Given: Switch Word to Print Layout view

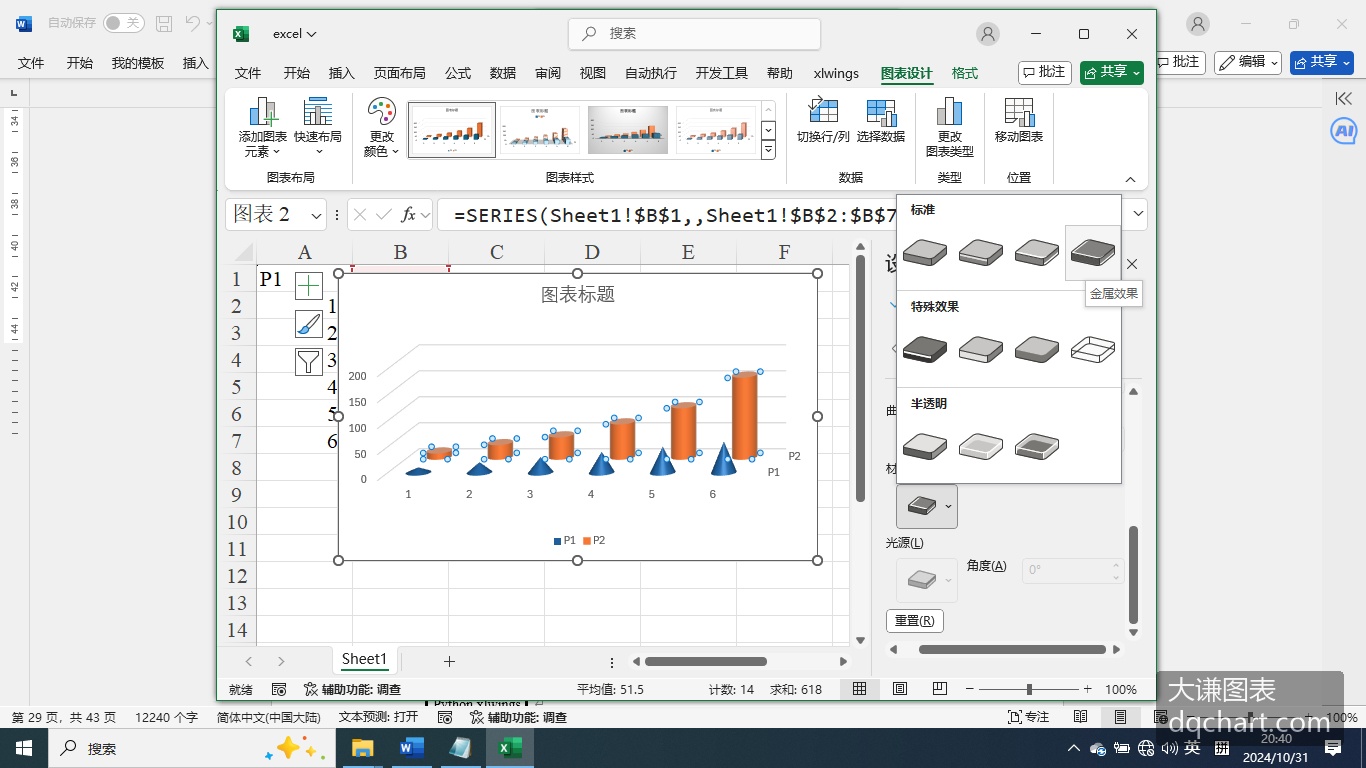Looking at the screenshot, I should tap(1120, 717).
